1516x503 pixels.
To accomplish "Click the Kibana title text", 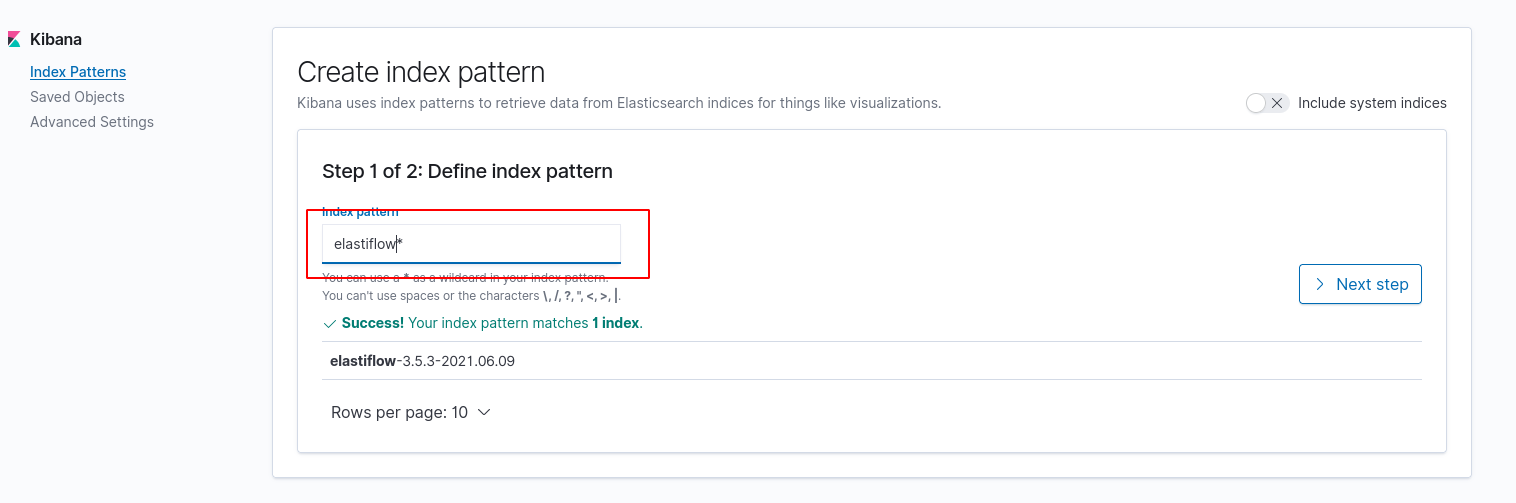I will (56, 40).
